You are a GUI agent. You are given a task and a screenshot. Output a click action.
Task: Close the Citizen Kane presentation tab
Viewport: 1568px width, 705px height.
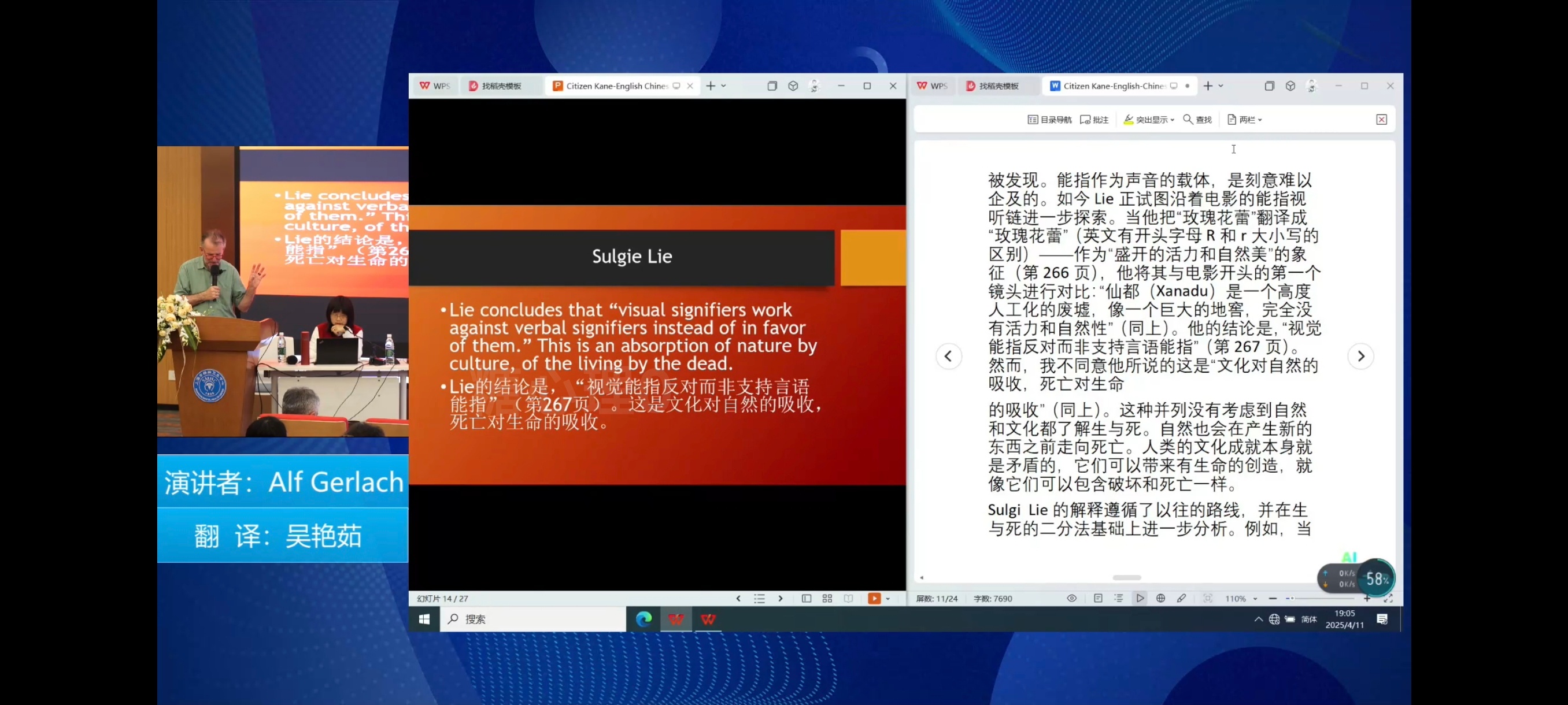(690, 86)
